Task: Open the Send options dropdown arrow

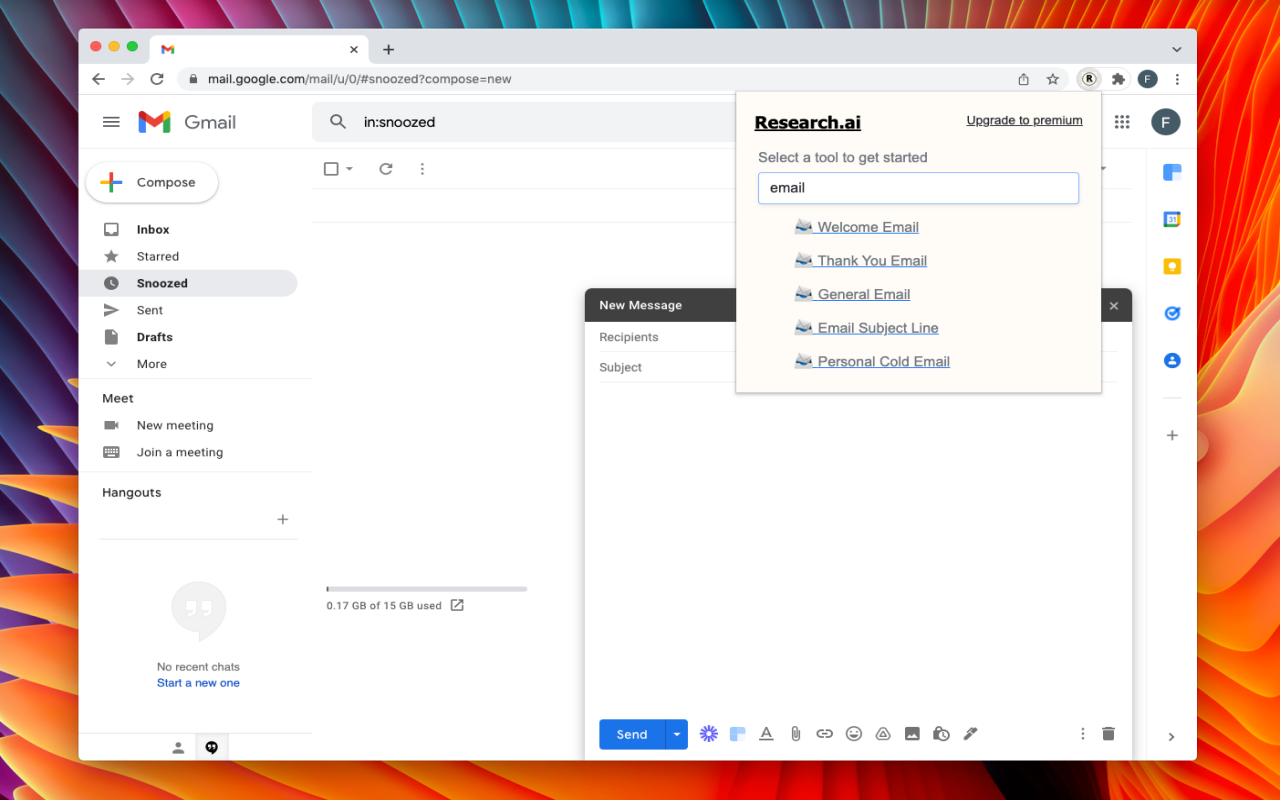Action: 677,734
